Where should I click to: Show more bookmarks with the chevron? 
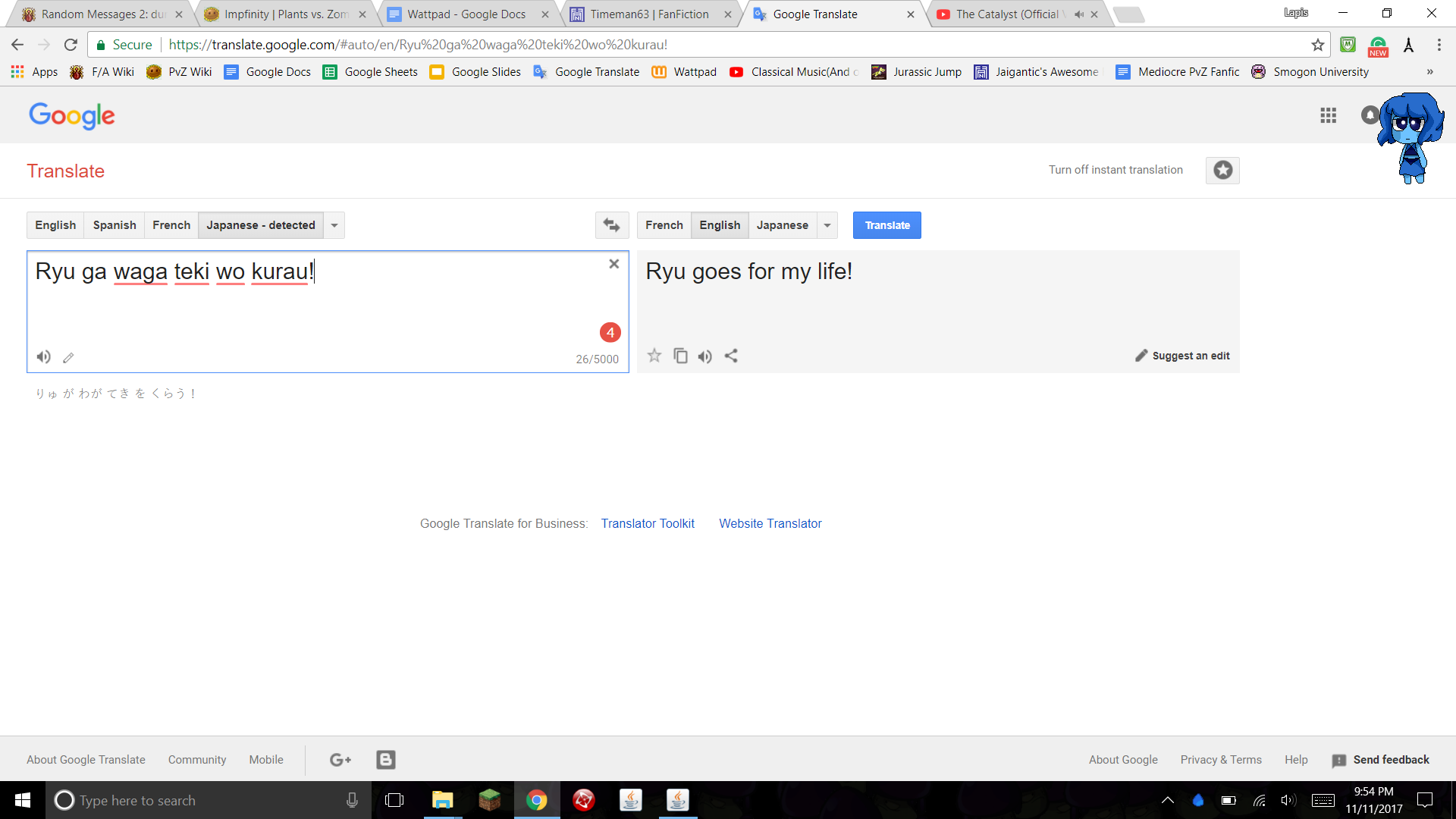[x=1429, y=72]
